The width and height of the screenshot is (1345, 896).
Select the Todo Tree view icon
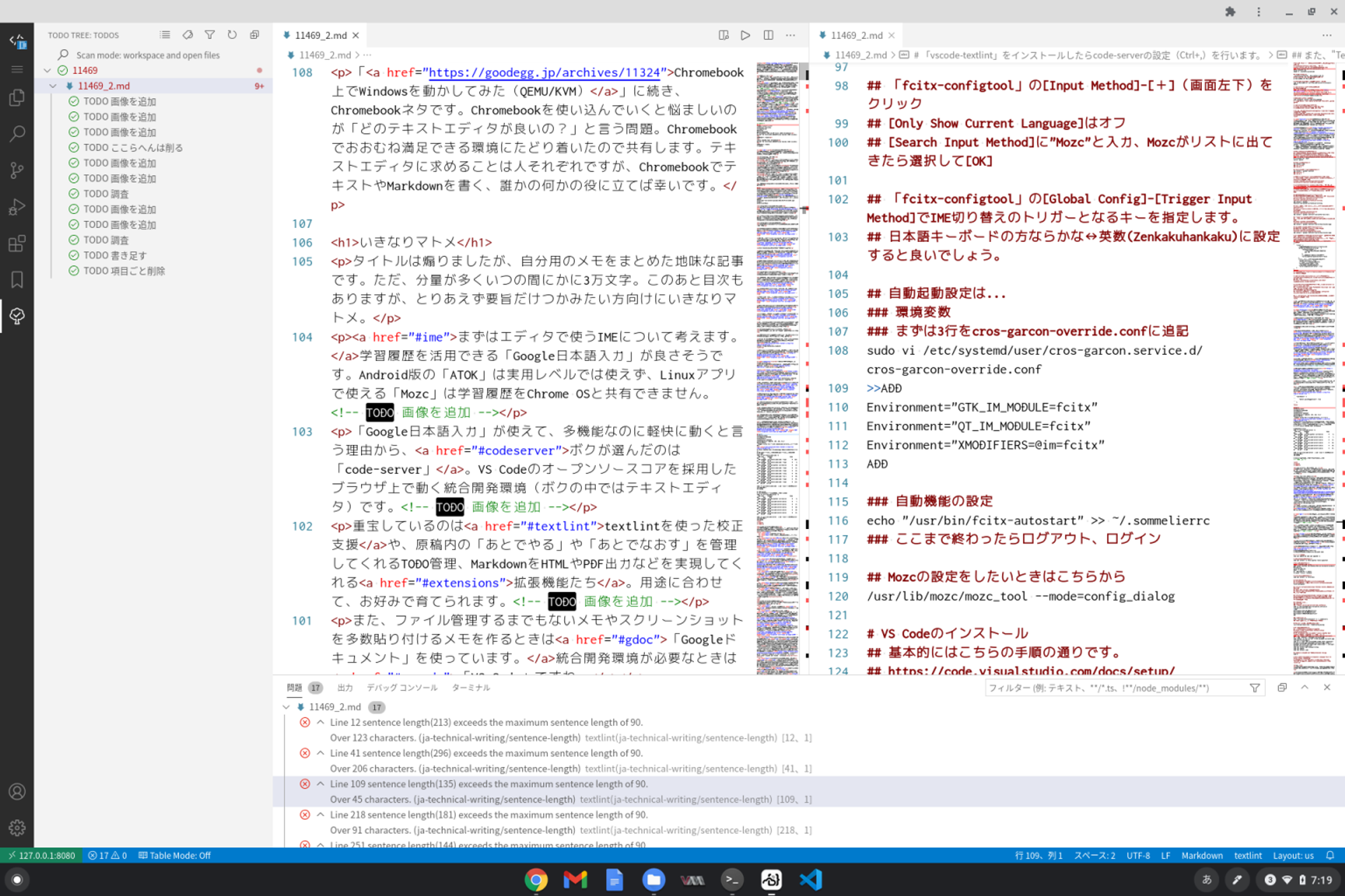(17, 316)
